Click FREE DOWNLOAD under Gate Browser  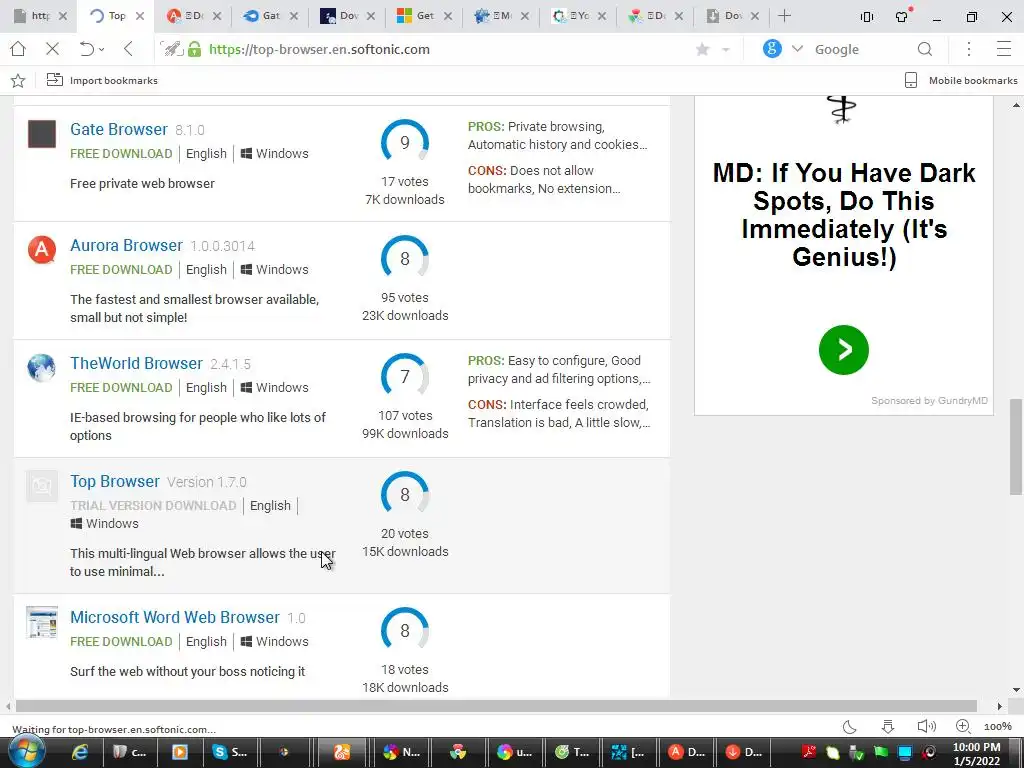click(121, 153)
